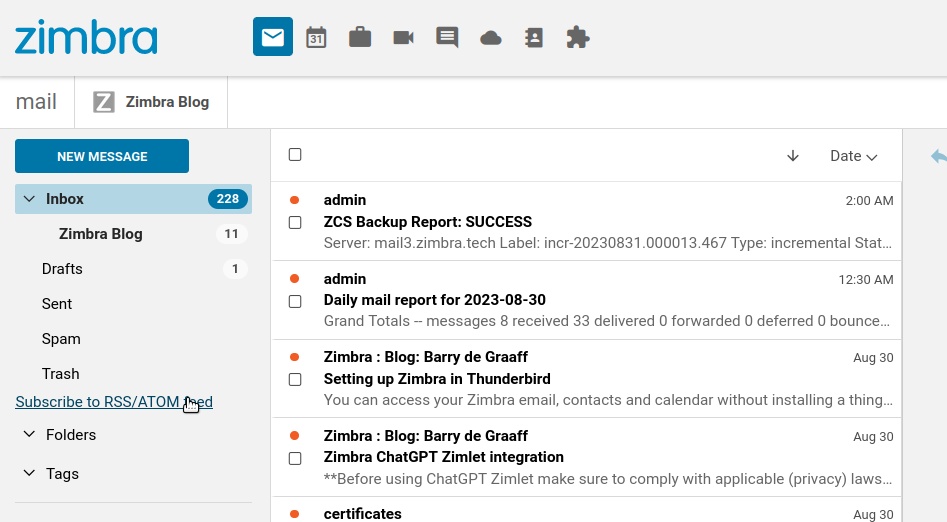Toggle the sort direction arrow
The width and height of the screenshot is (947, 522).
(793, 156)
